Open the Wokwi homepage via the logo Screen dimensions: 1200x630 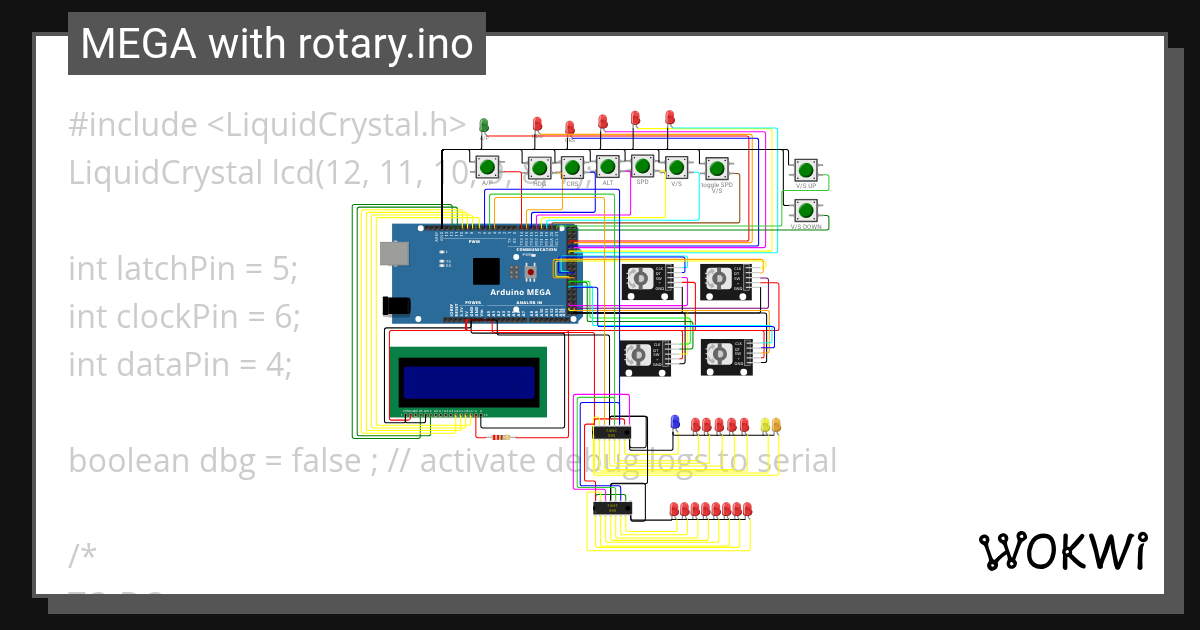[x=1065, y=549]
